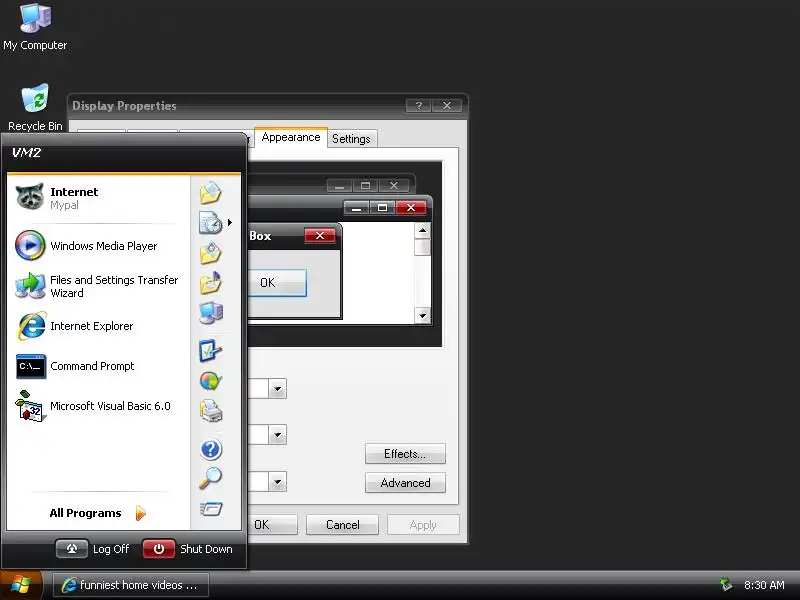Switch to the Appearance tab

coord(291,138)
